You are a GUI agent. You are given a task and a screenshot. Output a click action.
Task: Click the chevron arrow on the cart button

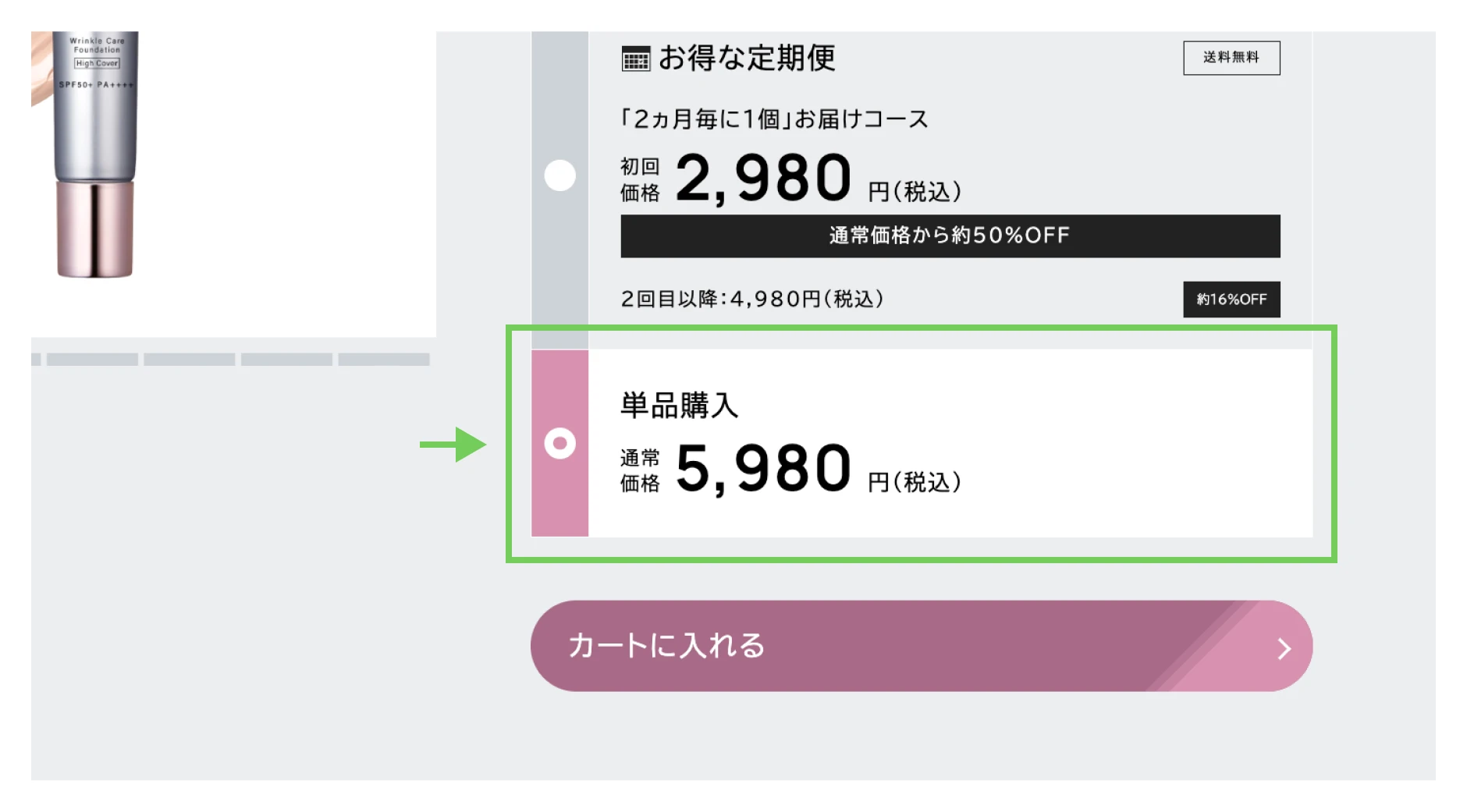[1284, 648]
